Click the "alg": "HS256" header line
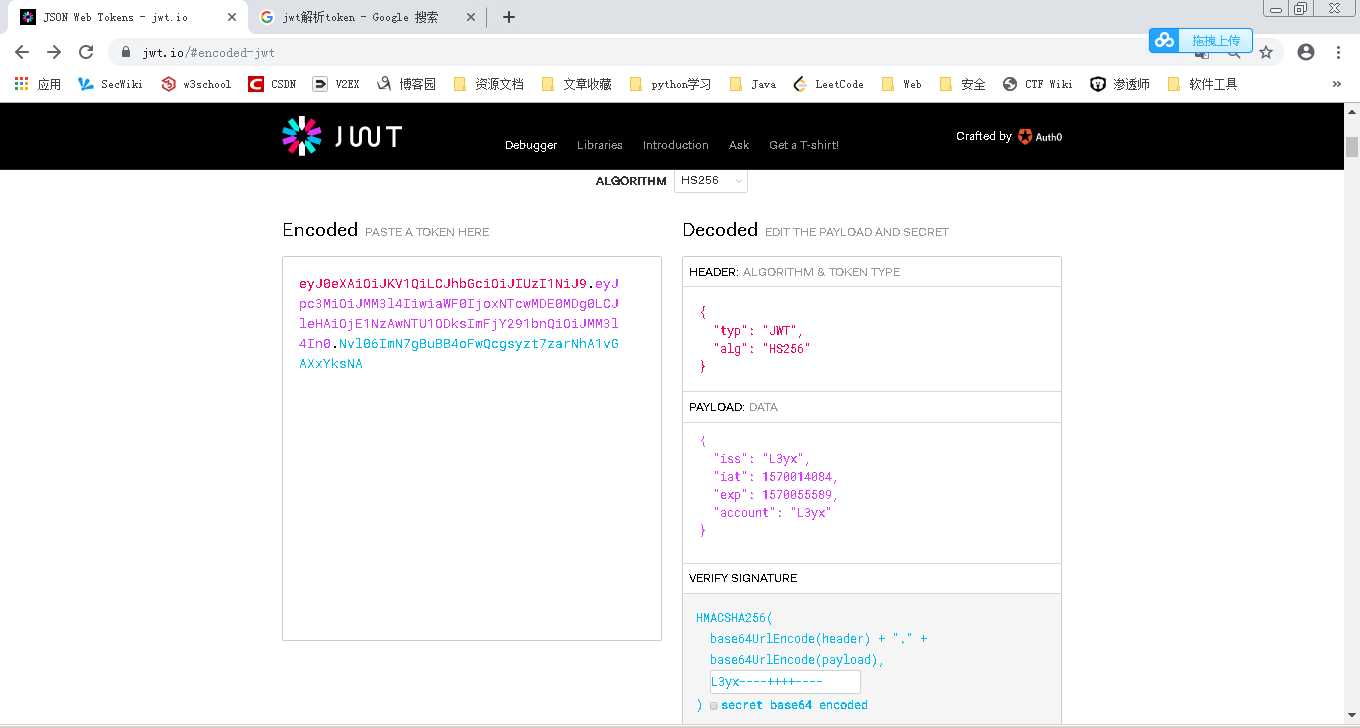Viewport: 1360px width, 728px height. [761, 349]
